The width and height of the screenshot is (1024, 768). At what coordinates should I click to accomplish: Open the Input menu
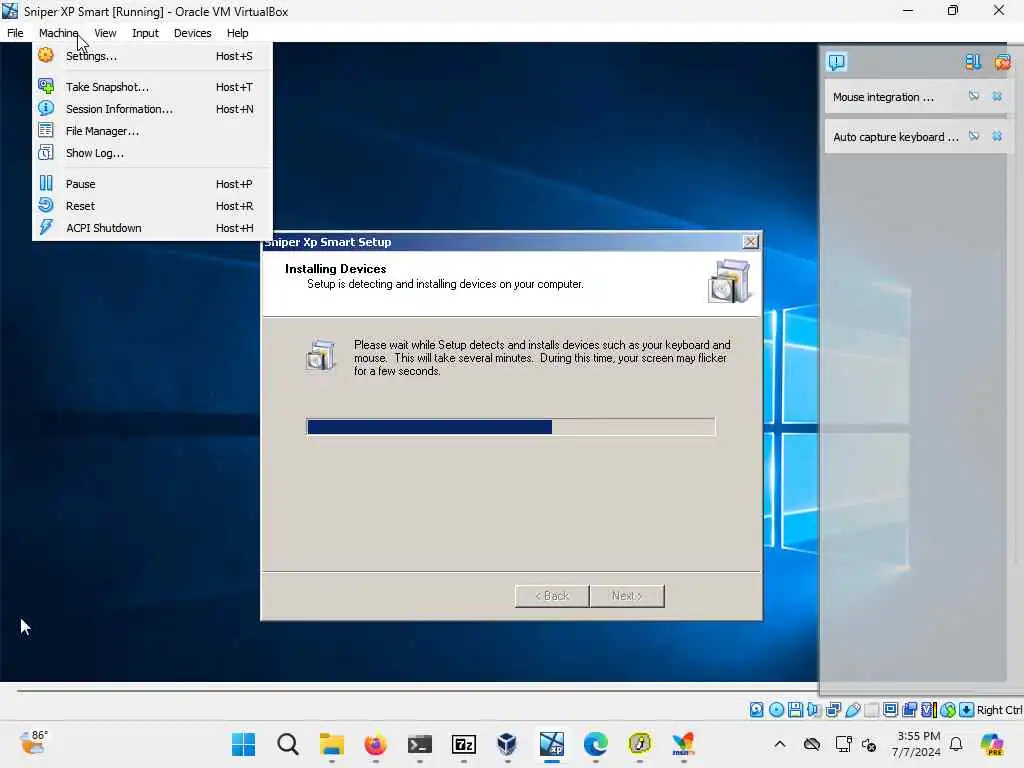[x=145, y=33]
